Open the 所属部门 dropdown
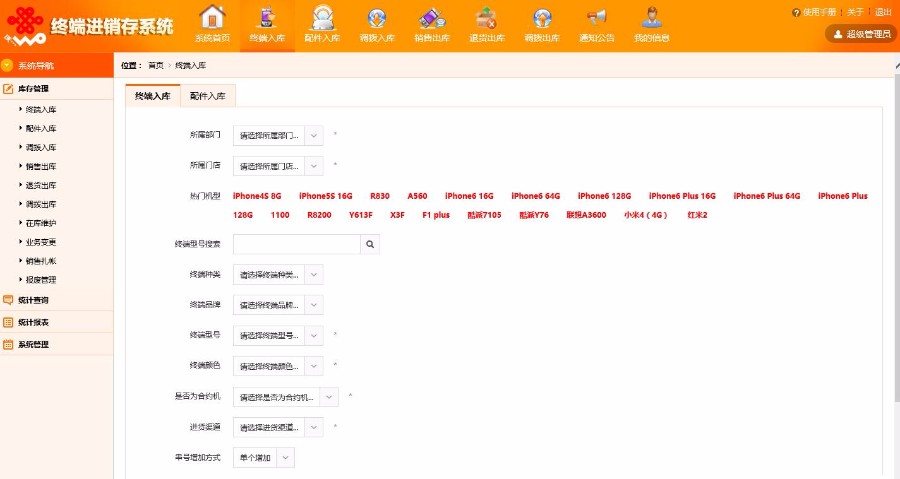This screenshot has width=900, height=479. pos(278,136)
